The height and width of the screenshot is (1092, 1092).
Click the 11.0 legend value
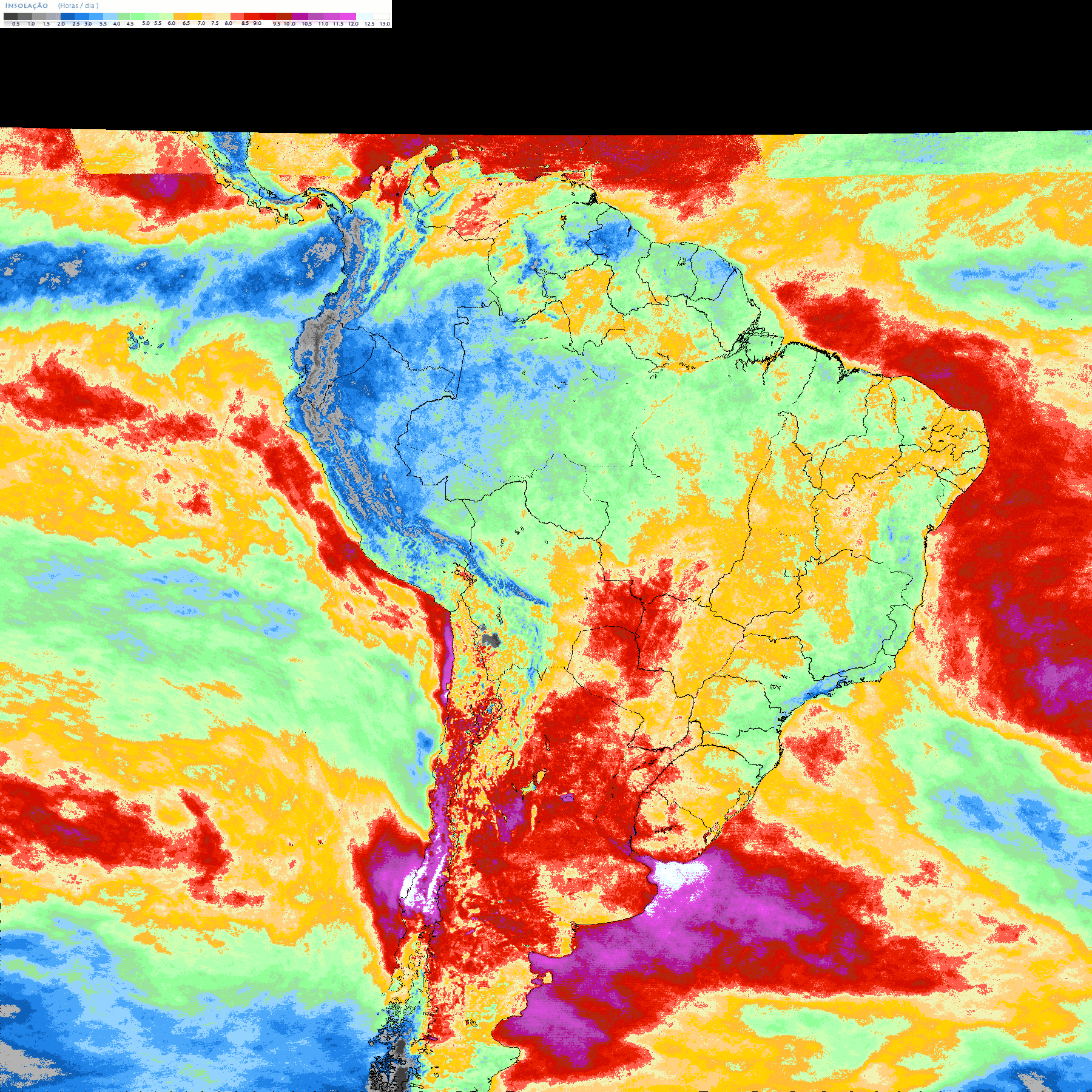323,24
